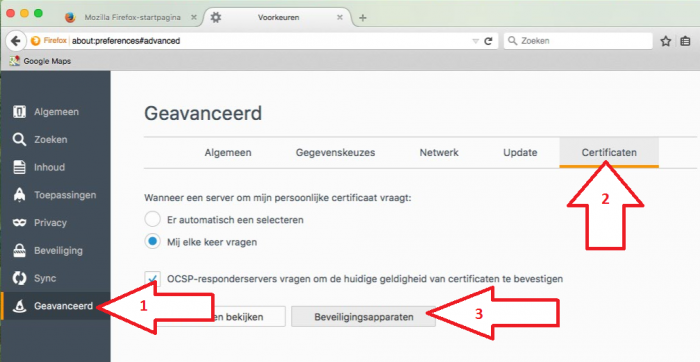The height and width of the screenshot is (362, 700).
Task: Open a new tab with plus button
Action: [x=363, y=18]
